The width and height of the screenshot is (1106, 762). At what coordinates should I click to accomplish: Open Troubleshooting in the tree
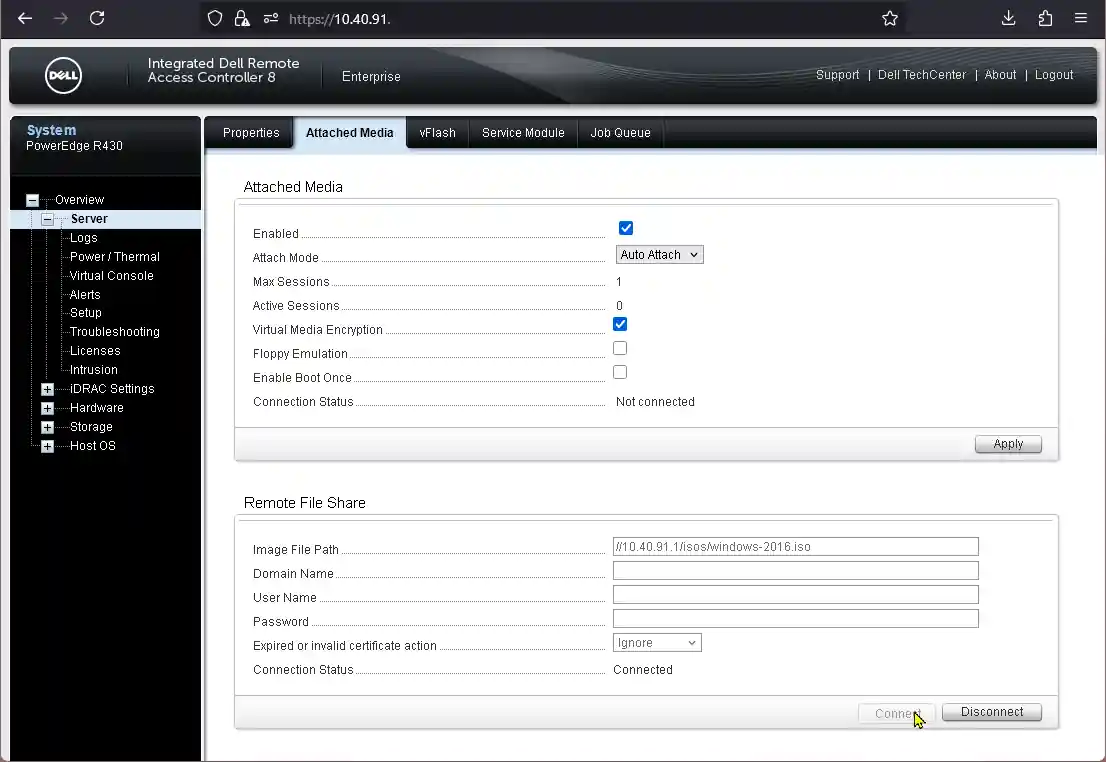(114, 332)
